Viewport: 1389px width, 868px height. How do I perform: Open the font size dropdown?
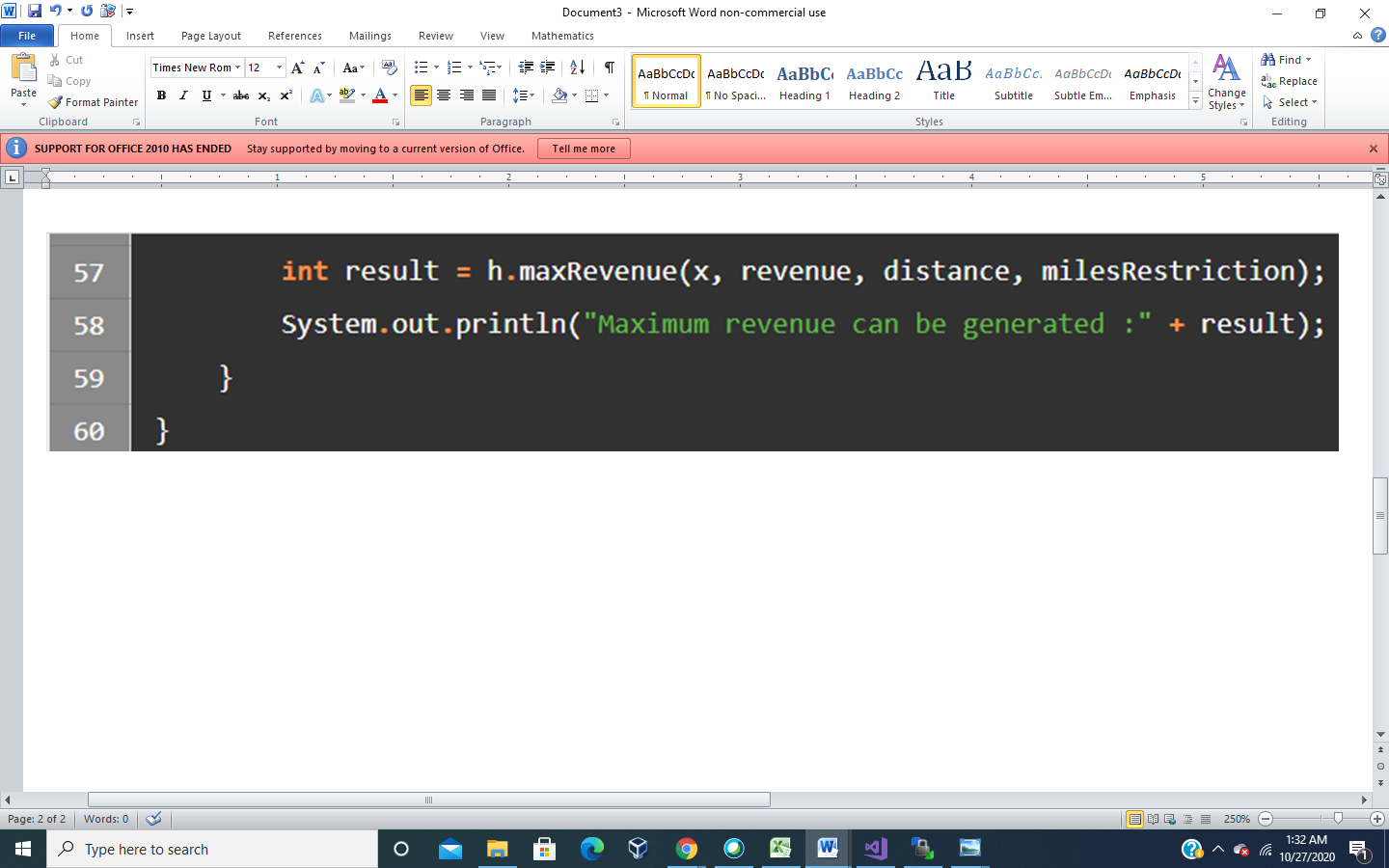[280, 67]
